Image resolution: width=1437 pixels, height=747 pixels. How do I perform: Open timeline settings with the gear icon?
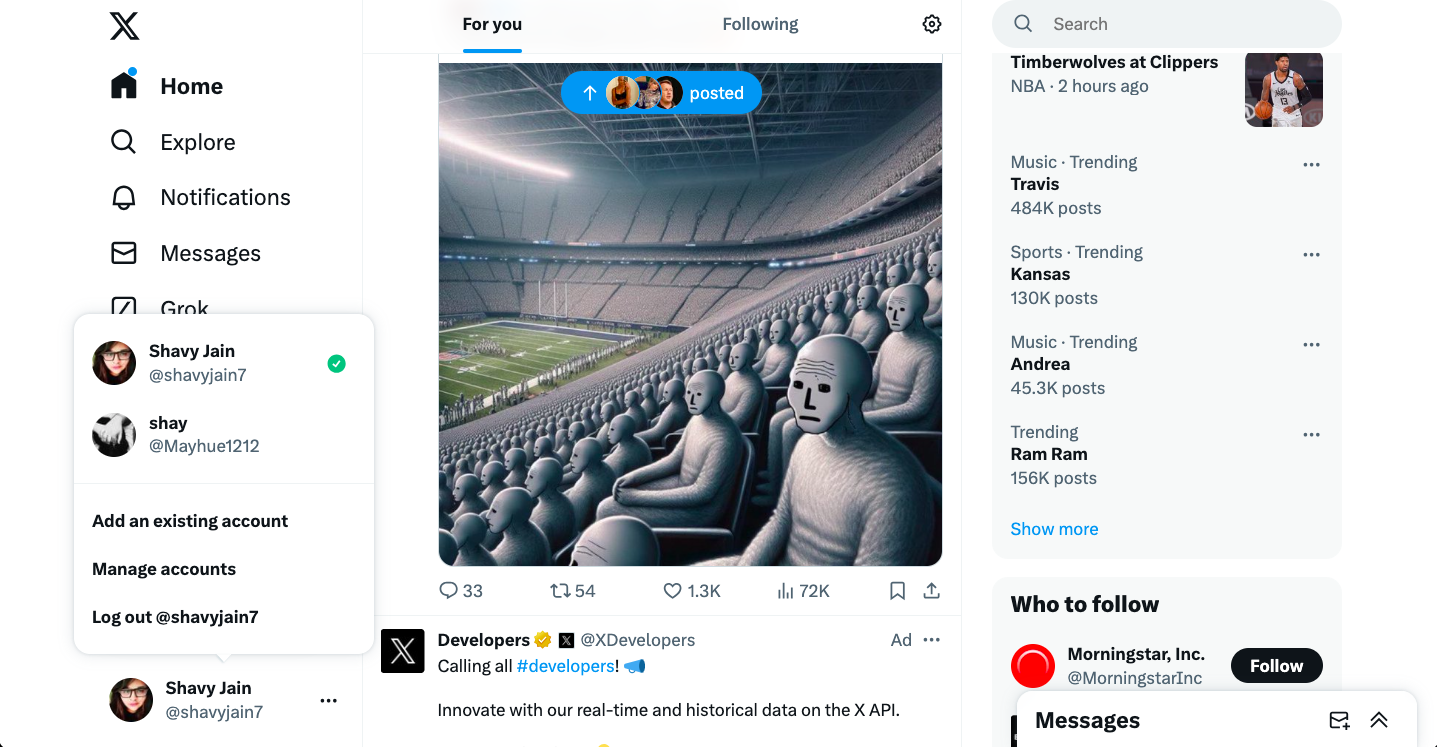tap(931, 23)
